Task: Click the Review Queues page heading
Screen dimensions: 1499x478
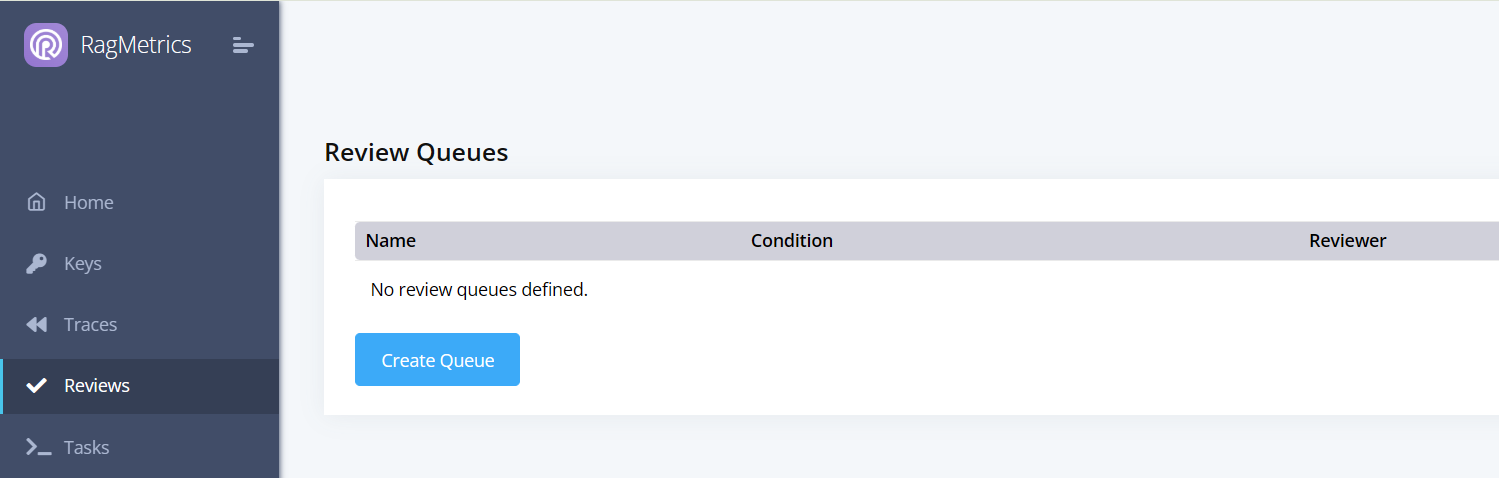Action: (x=416, y=153)
